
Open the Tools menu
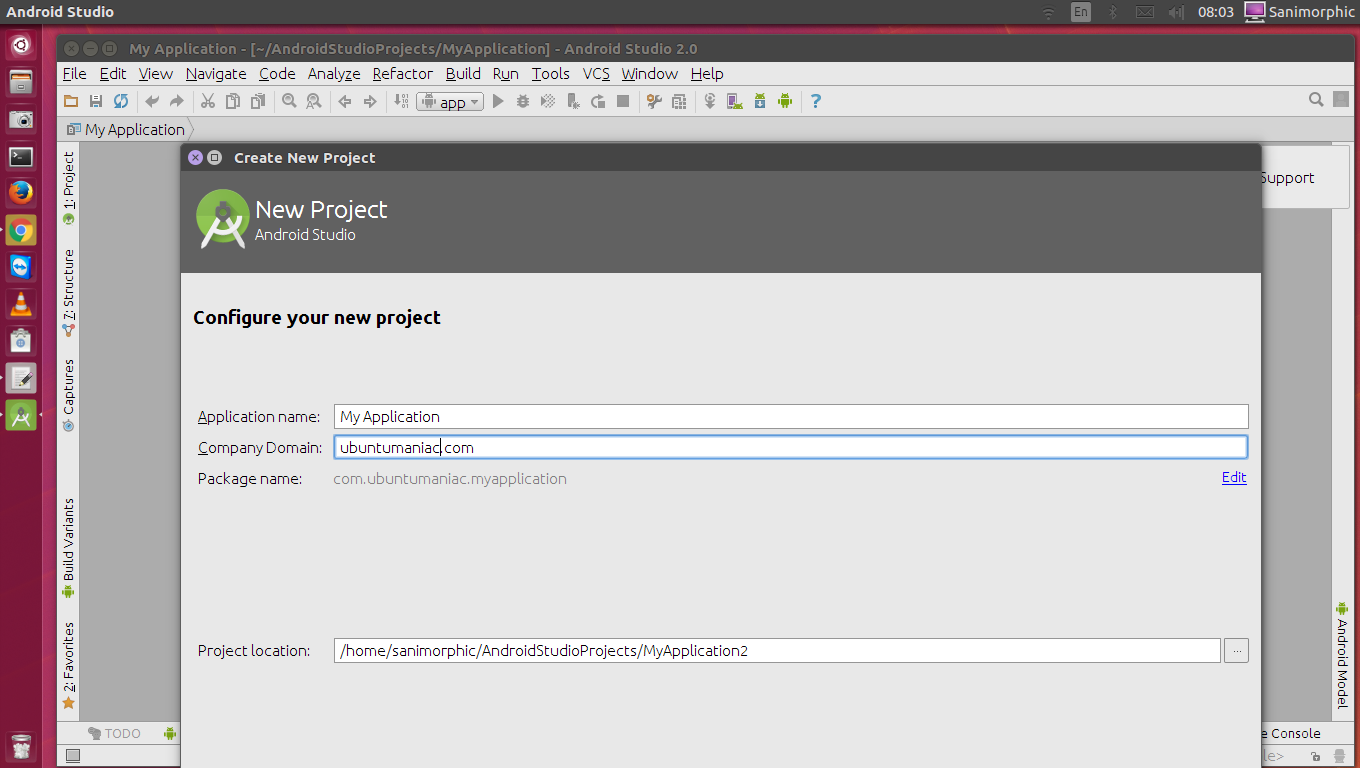pos(551,74)
